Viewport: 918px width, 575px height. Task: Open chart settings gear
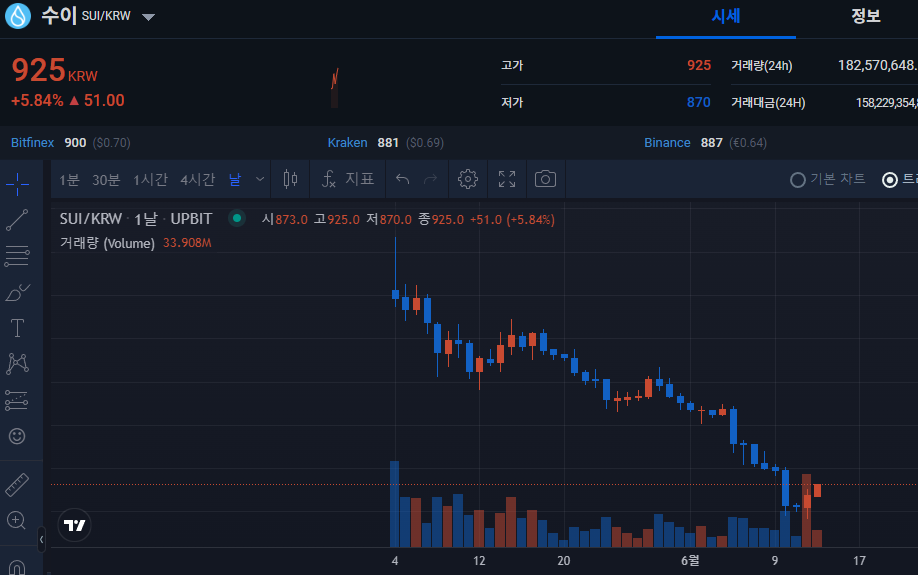click(468, 179)
